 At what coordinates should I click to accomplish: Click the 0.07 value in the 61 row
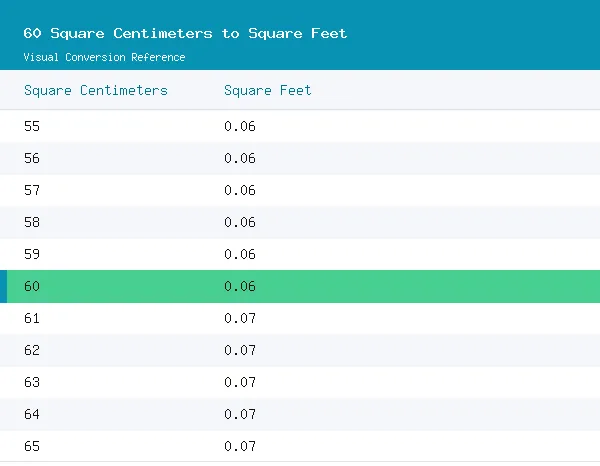[x=240, y=318]
